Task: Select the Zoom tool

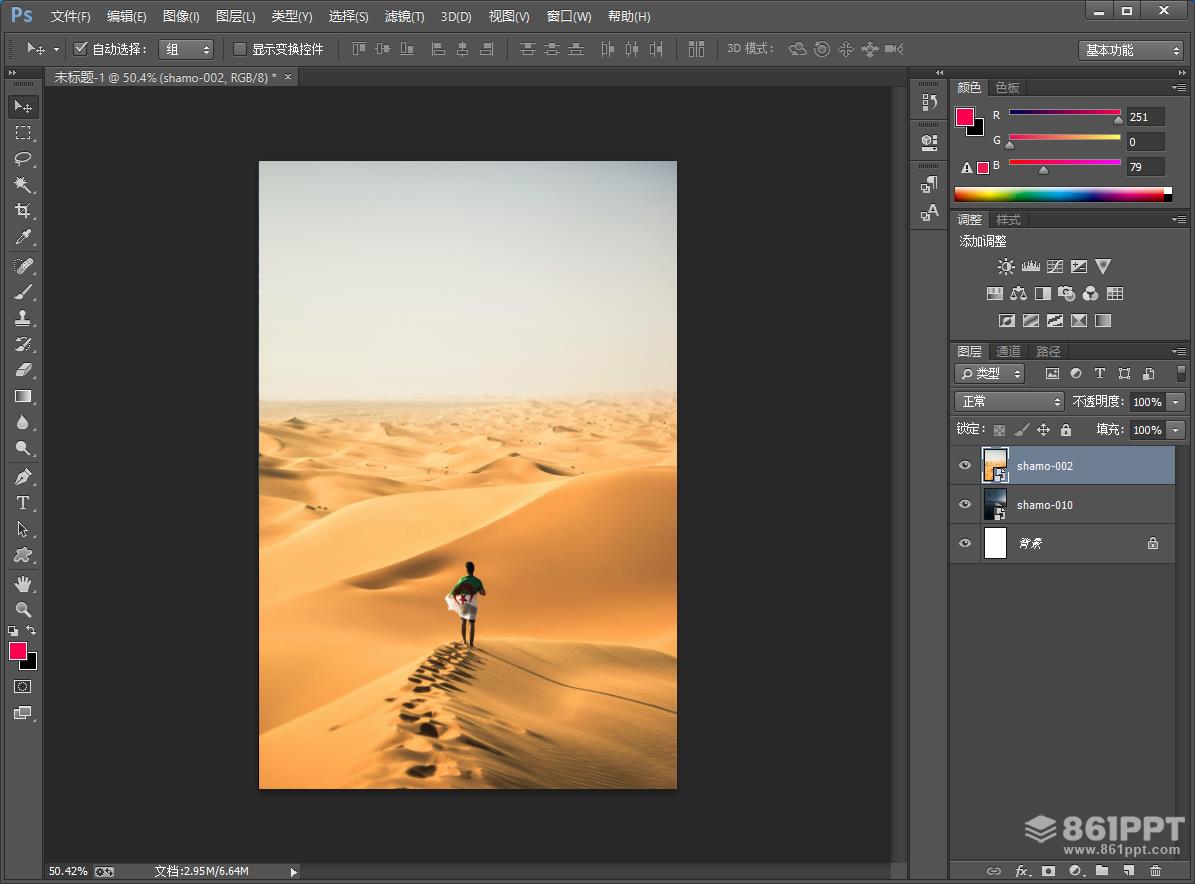Action: pos(23,610)
